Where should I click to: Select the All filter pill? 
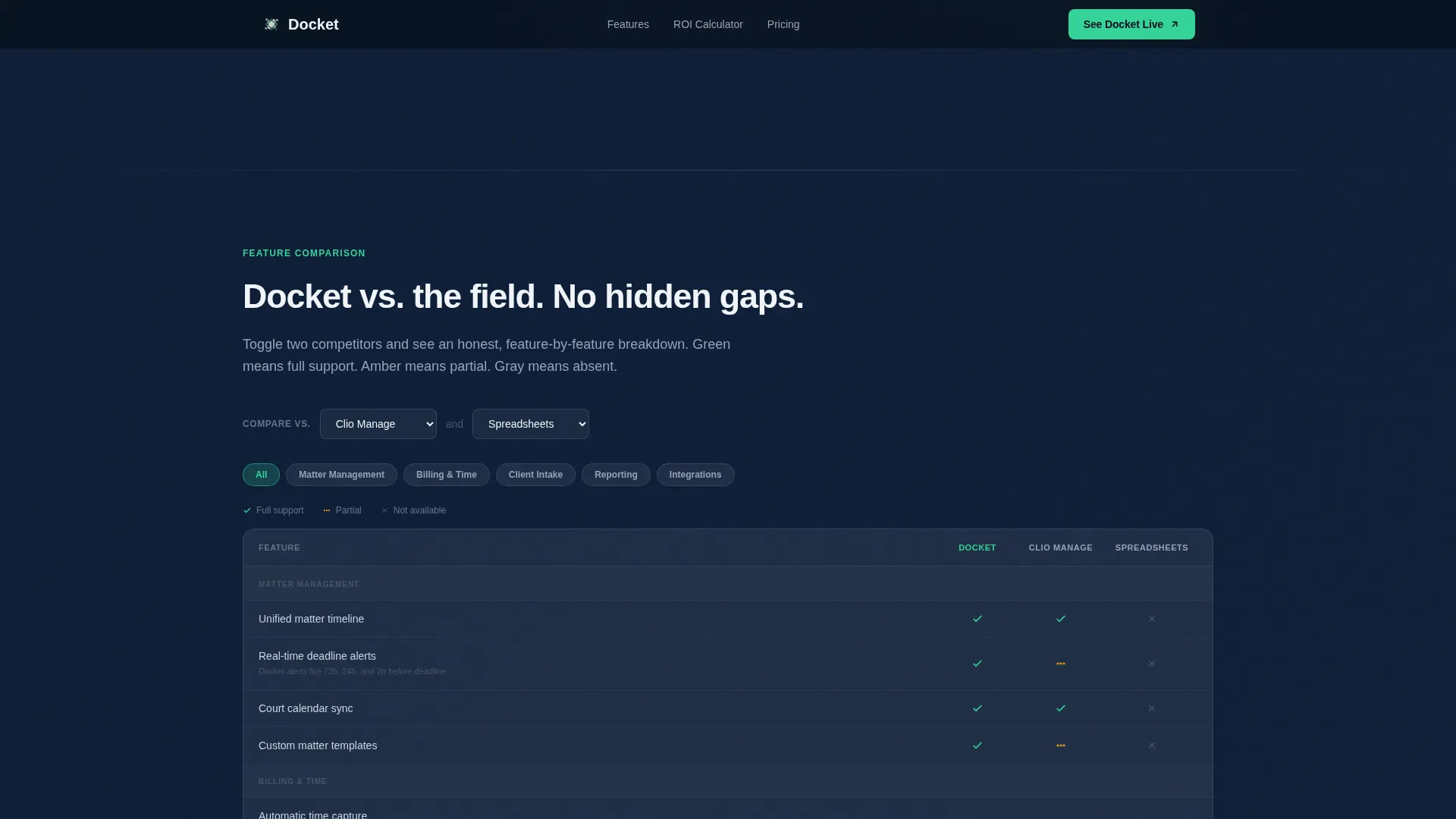click(261, 475)
